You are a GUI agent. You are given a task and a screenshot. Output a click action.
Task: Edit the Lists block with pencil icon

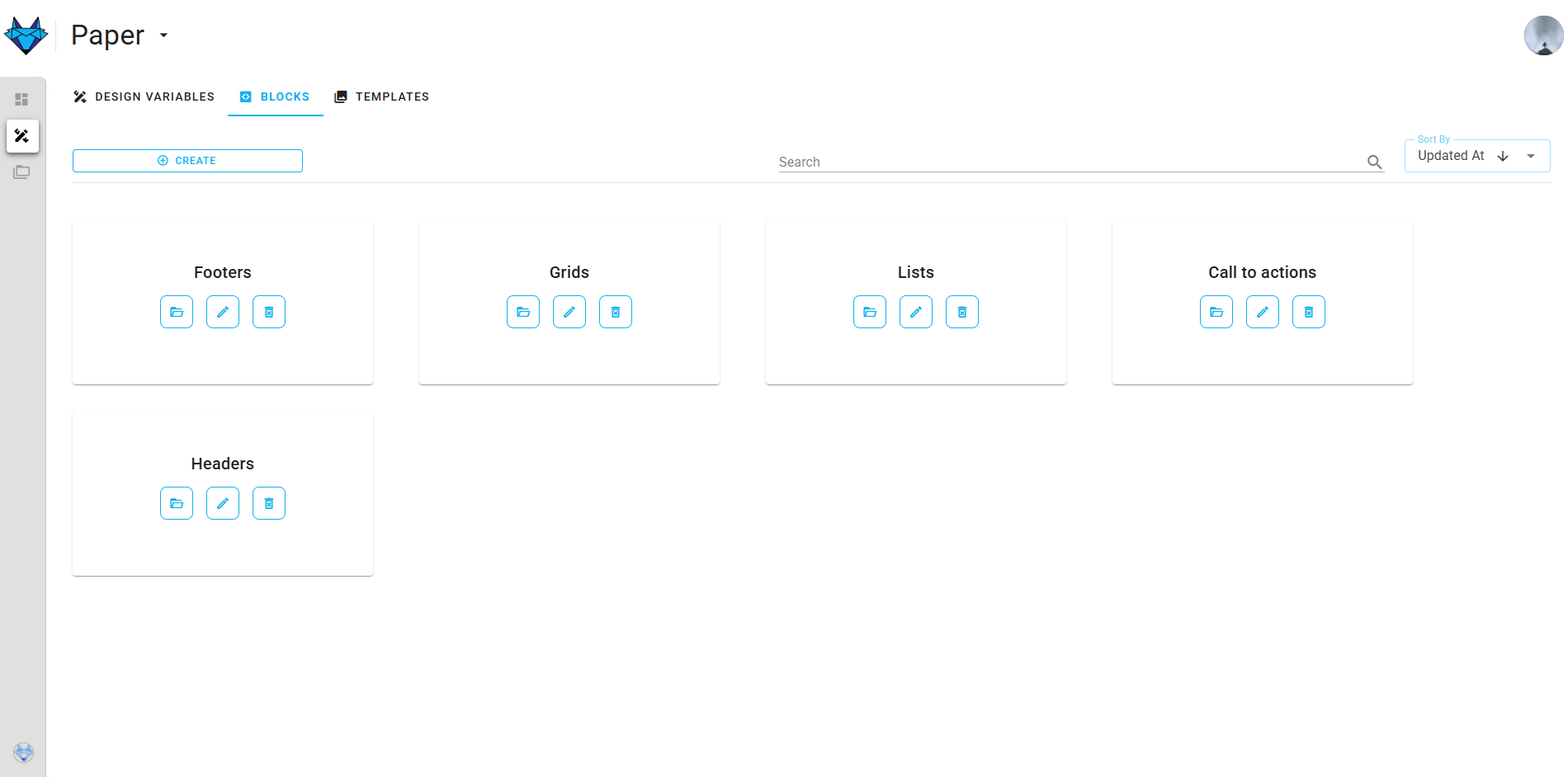[916, 312]
